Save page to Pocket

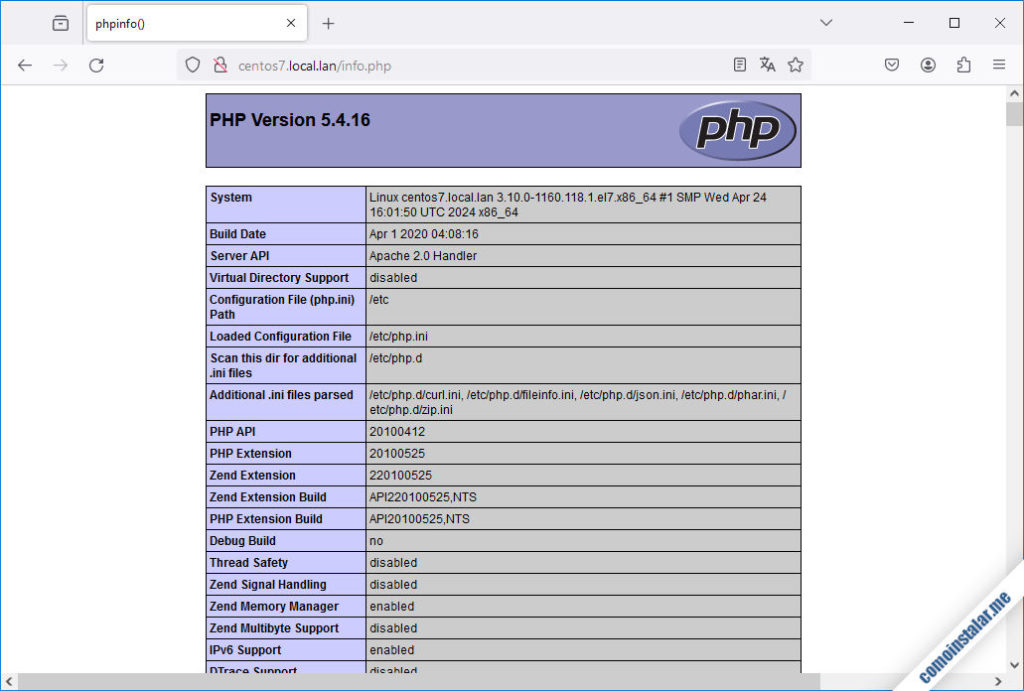point(892,65)
